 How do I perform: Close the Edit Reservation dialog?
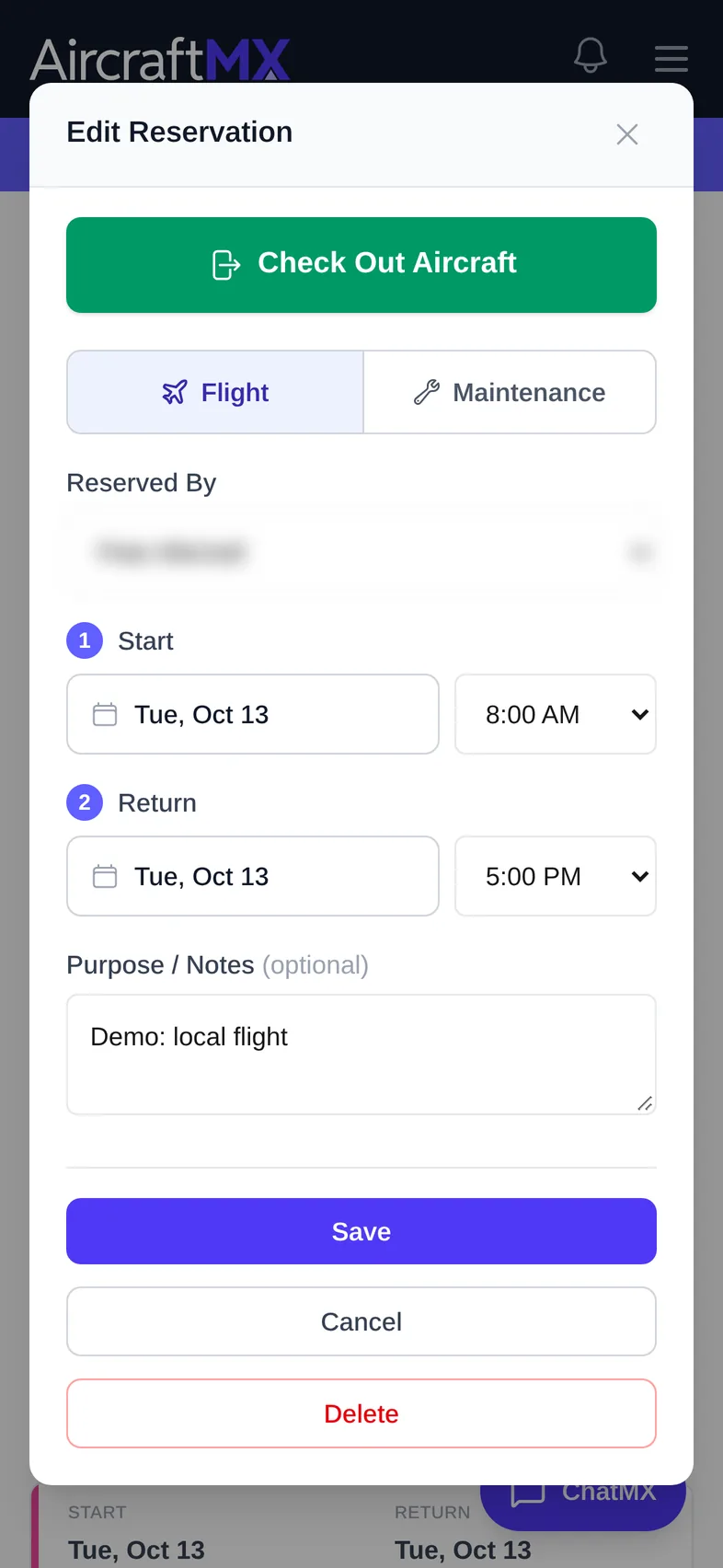(x=627, y=134)
